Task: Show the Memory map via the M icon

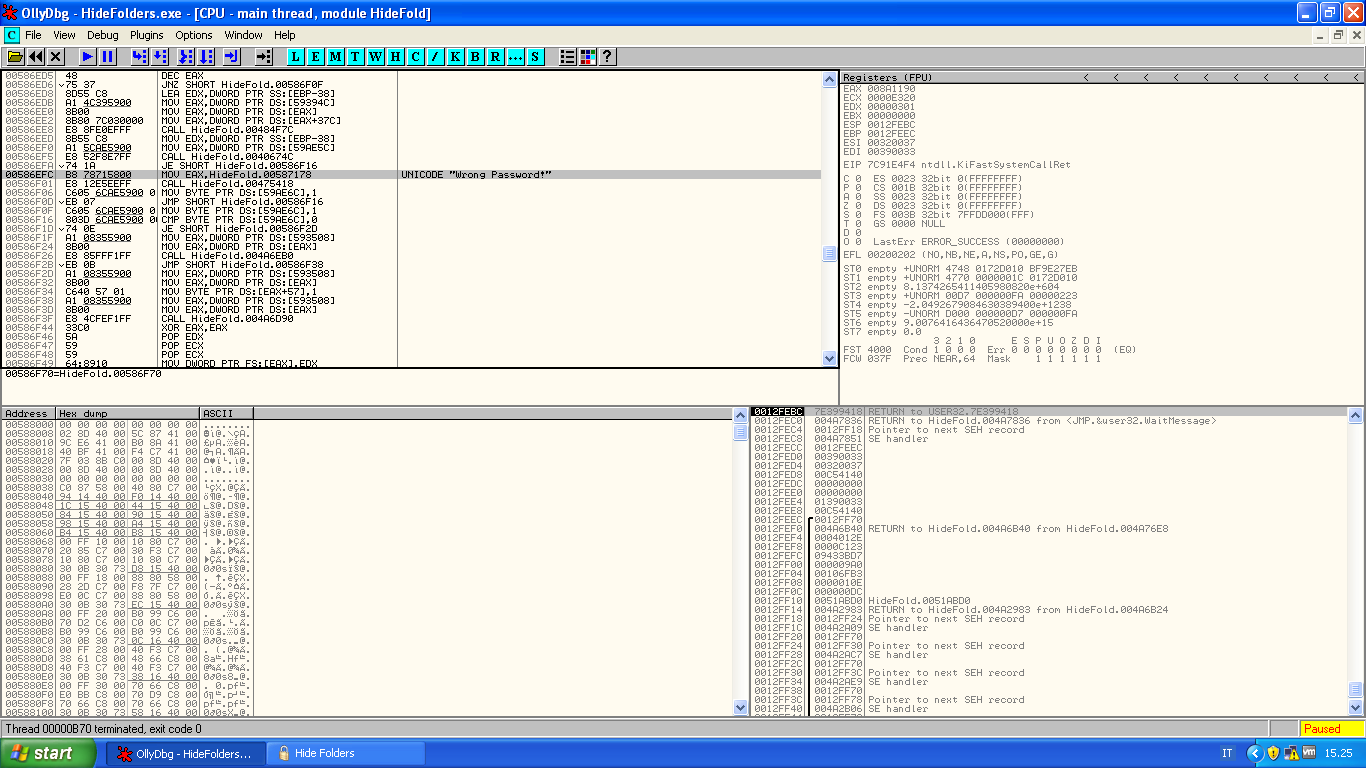Action: tap(336, 57)
